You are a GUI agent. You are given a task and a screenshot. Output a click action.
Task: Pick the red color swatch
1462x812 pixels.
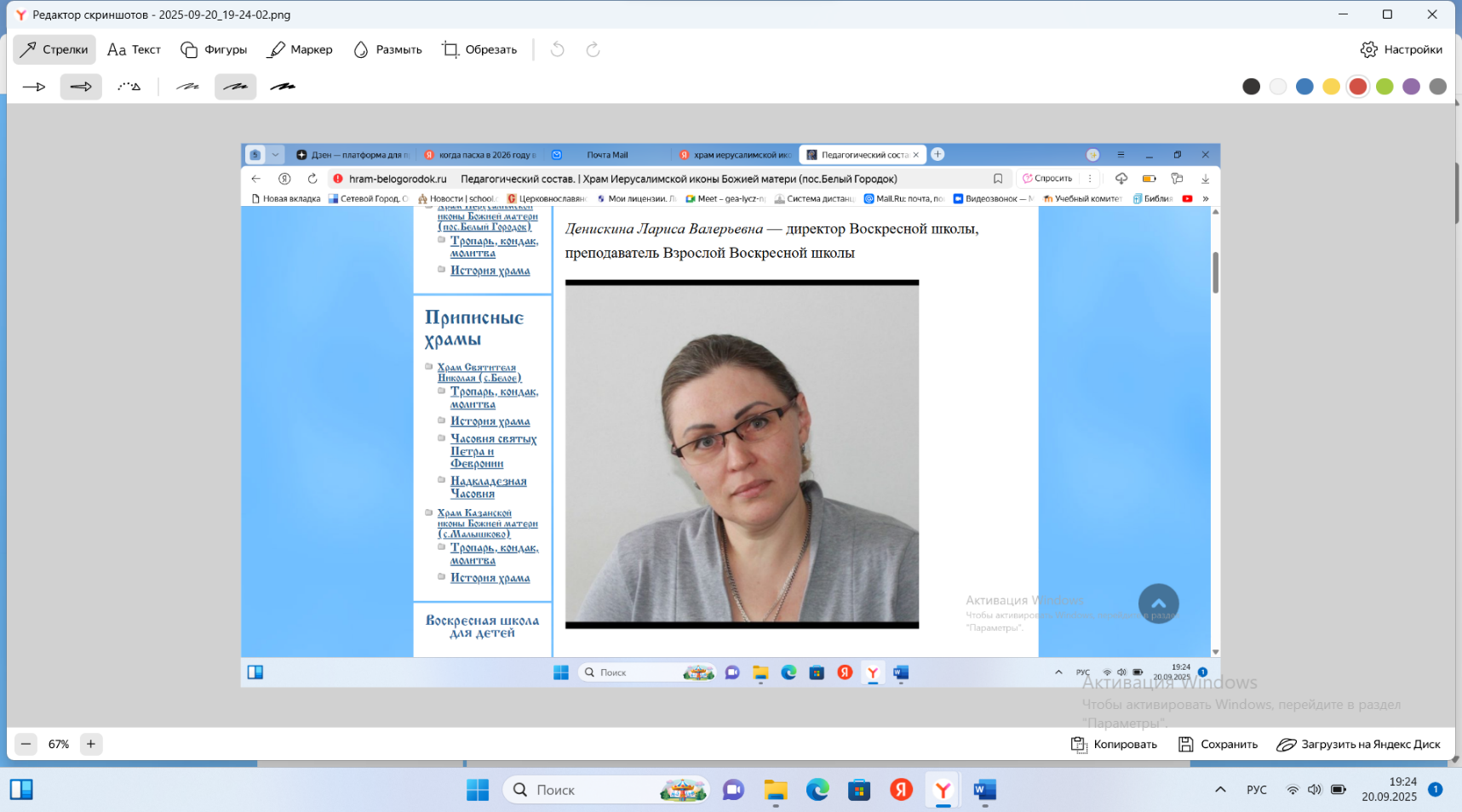tap(1358, 87)
